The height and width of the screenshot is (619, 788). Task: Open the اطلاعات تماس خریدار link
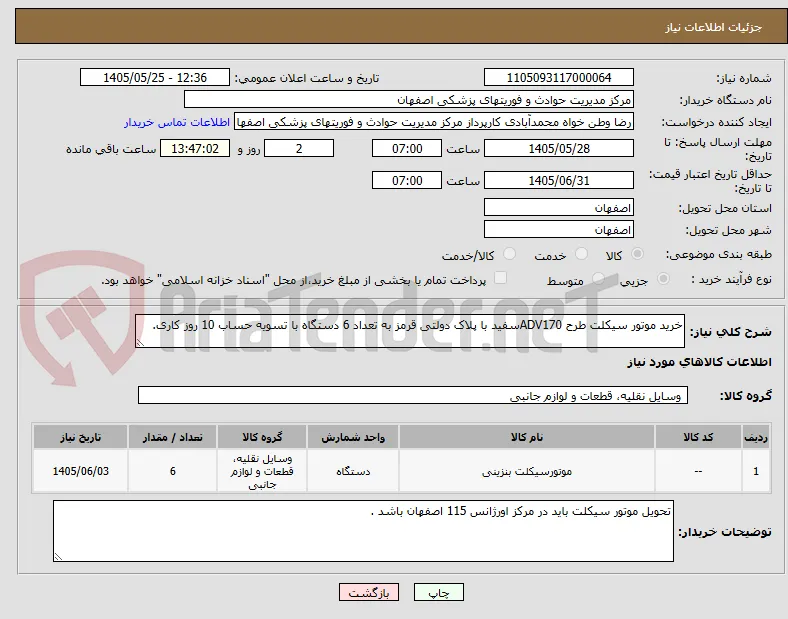[177, 122]
